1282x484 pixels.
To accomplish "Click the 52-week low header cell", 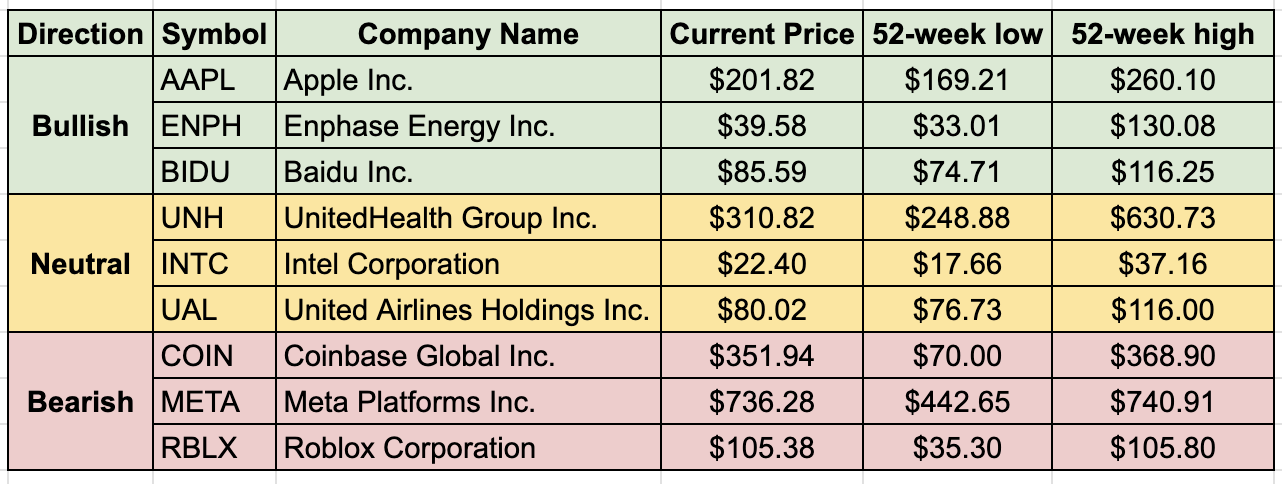I will point(957,34).
